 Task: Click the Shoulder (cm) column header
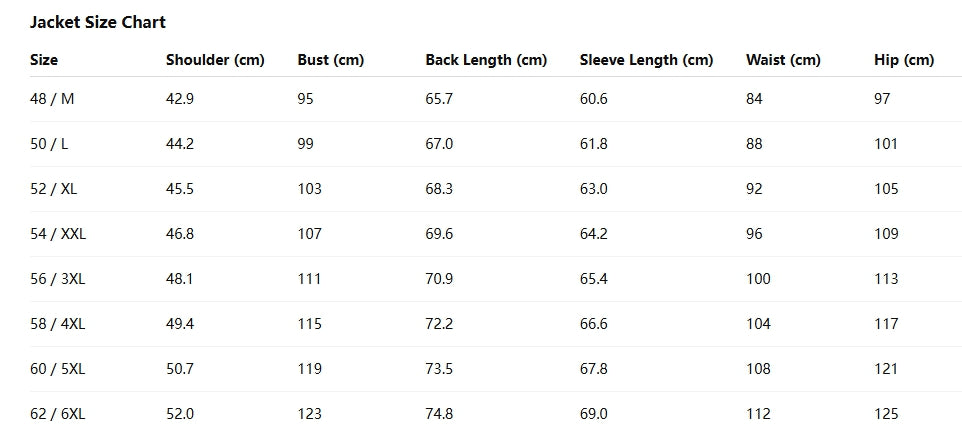point(215,60)
